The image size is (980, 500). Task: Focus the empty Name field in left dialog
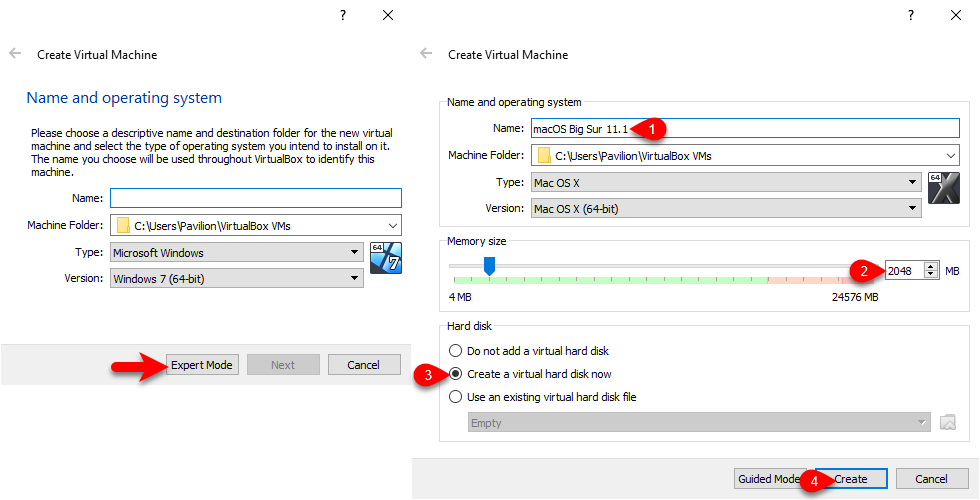pos(256,198)
